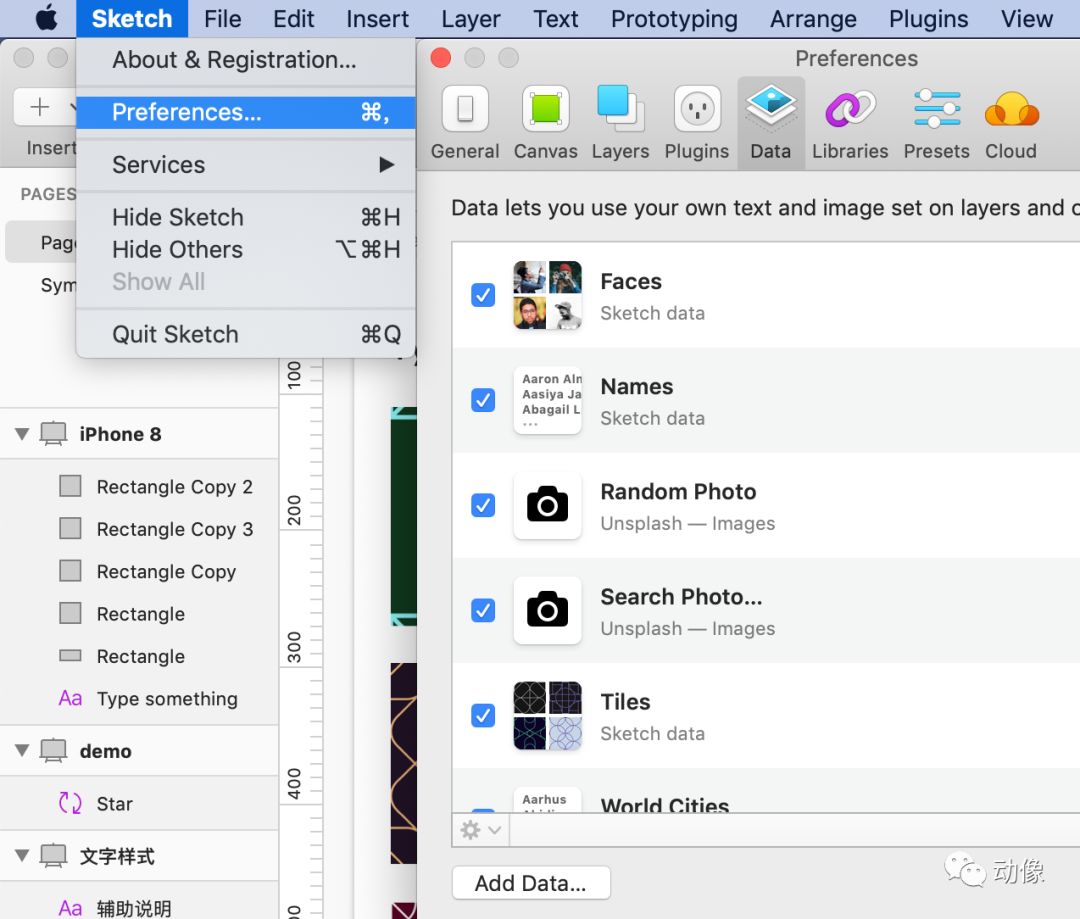
Task: Open the Layers preferences tab
Action: pyautogui.click(x=620, y=123)
